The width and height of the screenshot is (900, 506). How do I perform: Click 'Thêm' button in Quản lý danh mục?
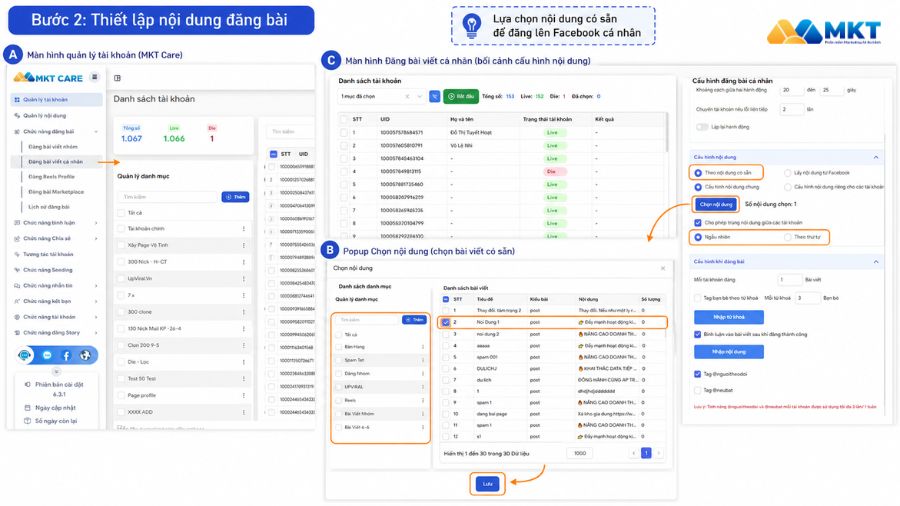pos(235,197)
